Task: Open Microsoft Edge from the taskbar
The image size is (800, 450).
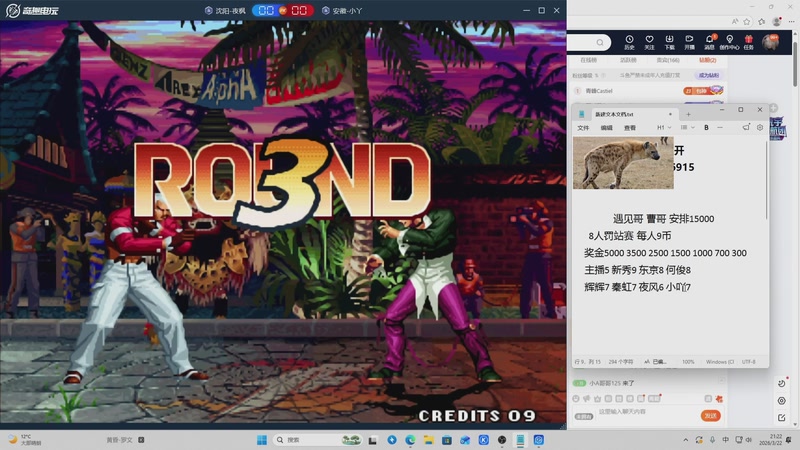Action: tap(410, 440)
